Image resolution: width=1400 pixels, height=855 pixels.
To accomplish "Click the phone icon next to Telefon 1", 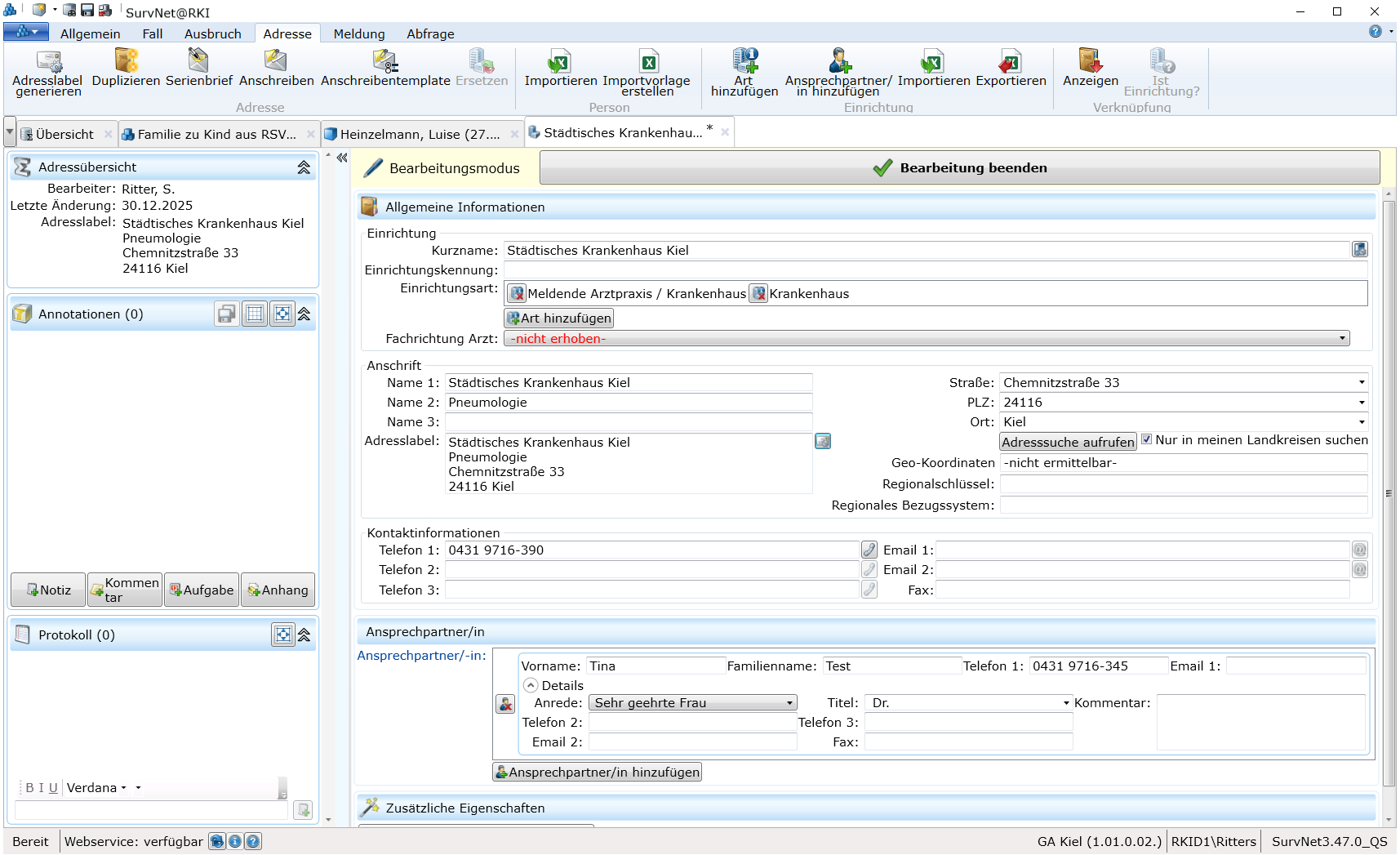I will tap(869, 550).
